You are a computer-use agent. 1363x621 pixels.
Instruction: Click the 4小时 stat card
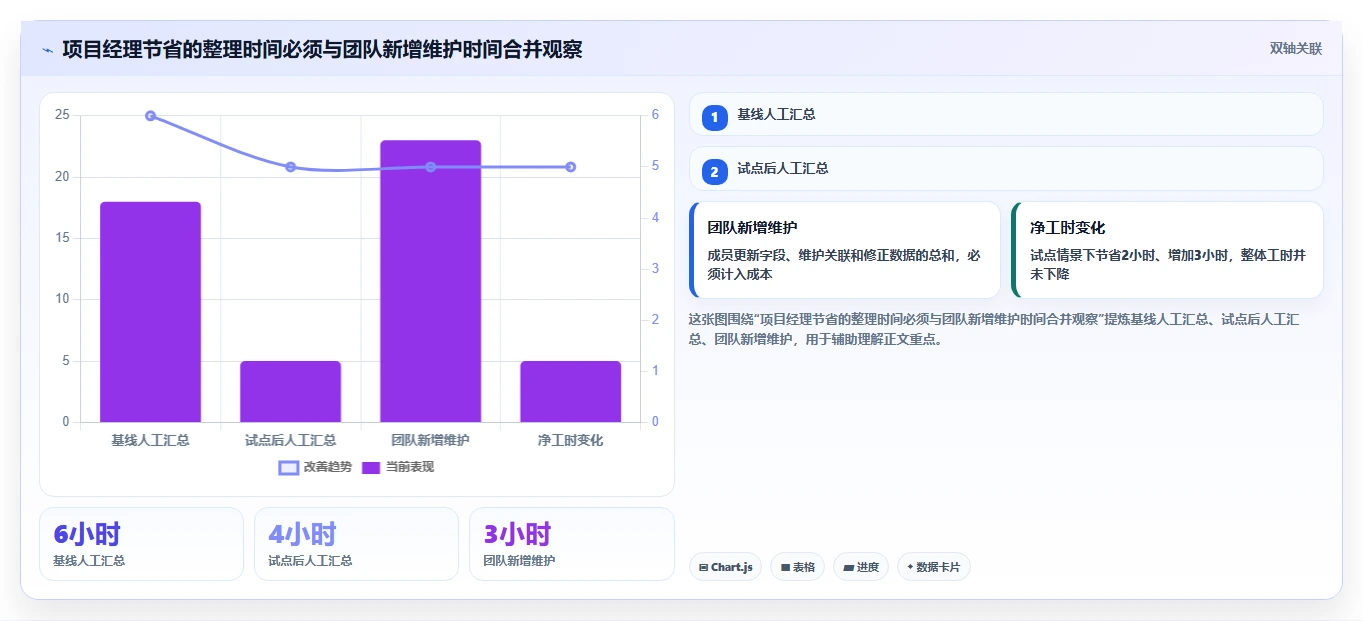point(356,544)
